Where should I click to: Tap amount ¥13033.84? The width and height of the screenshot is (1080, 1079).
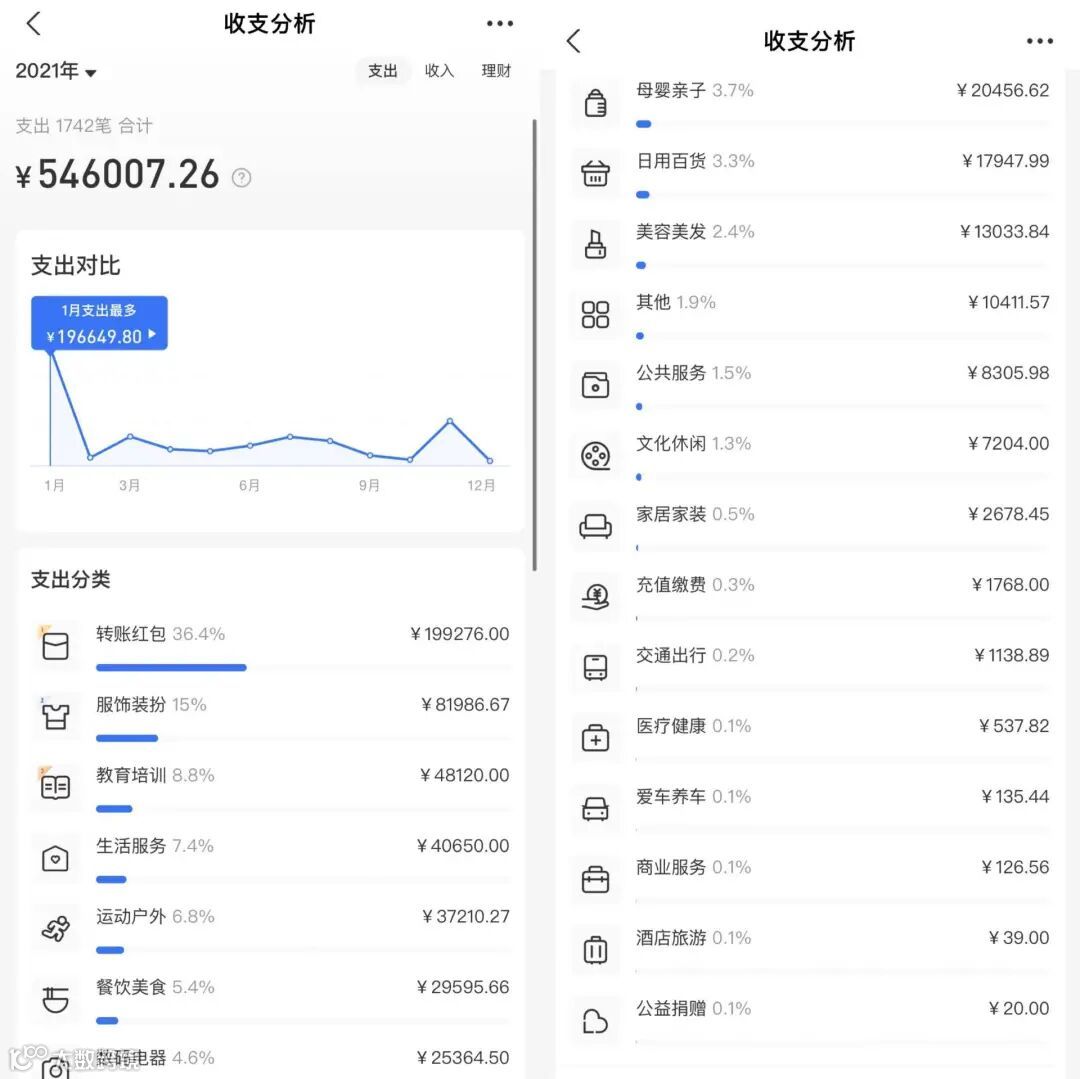[1004, 231]
